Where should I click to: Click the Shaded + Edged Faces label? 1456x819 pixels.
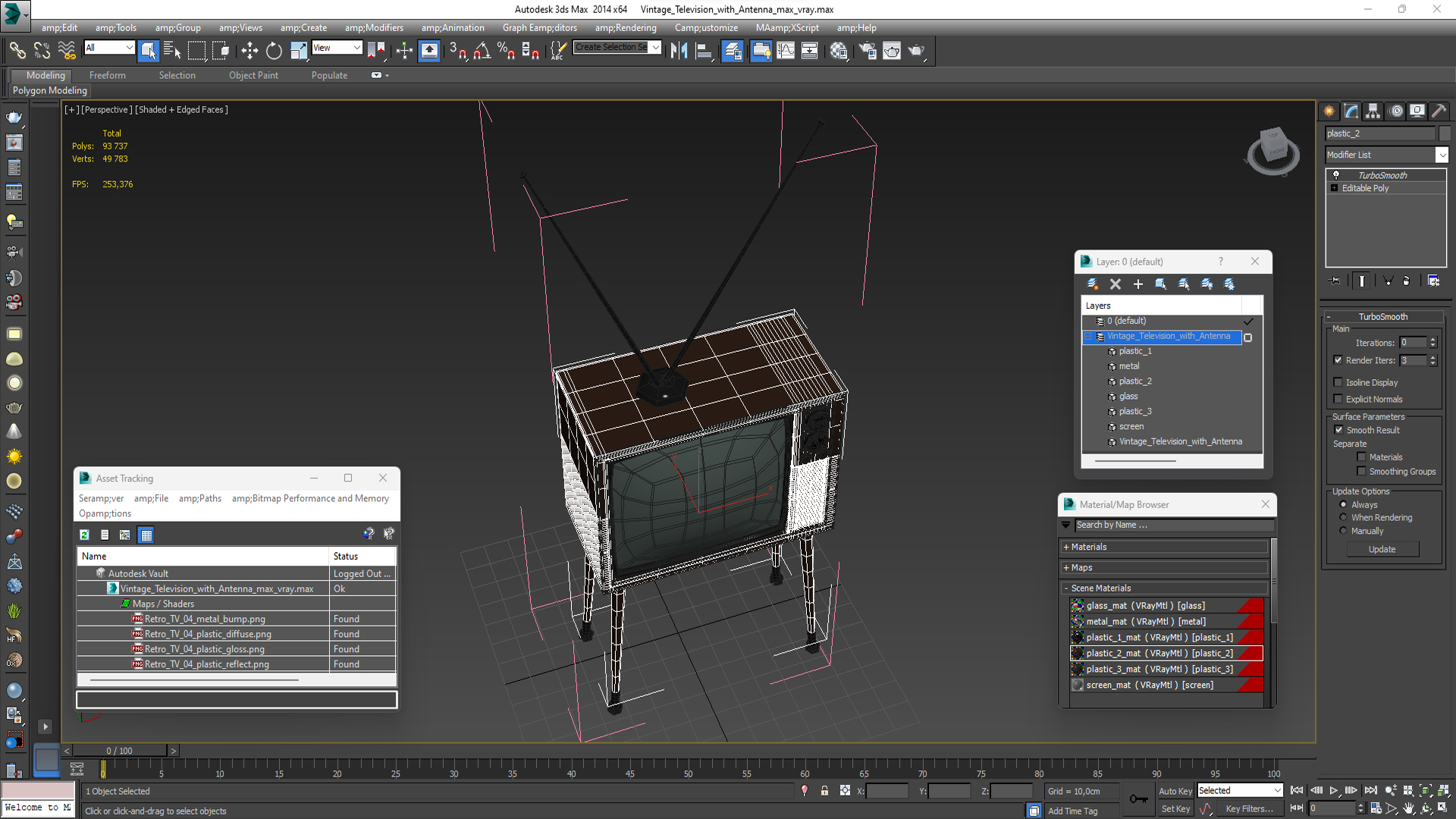pos(181,109)
